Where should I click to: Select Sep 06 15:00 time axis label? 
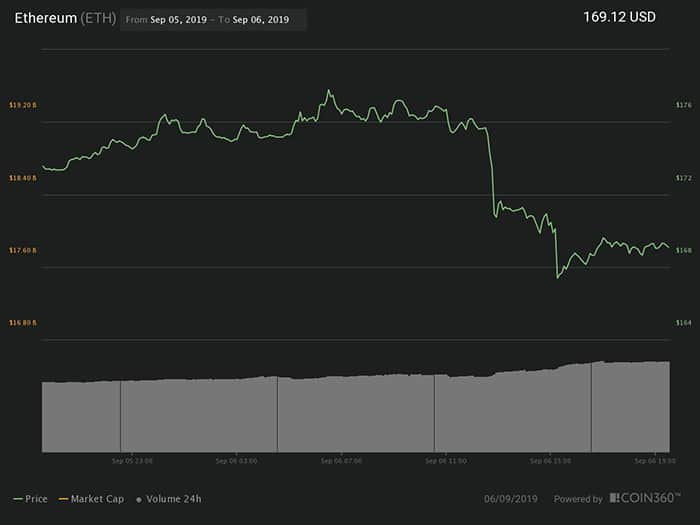tap(549, 461)
